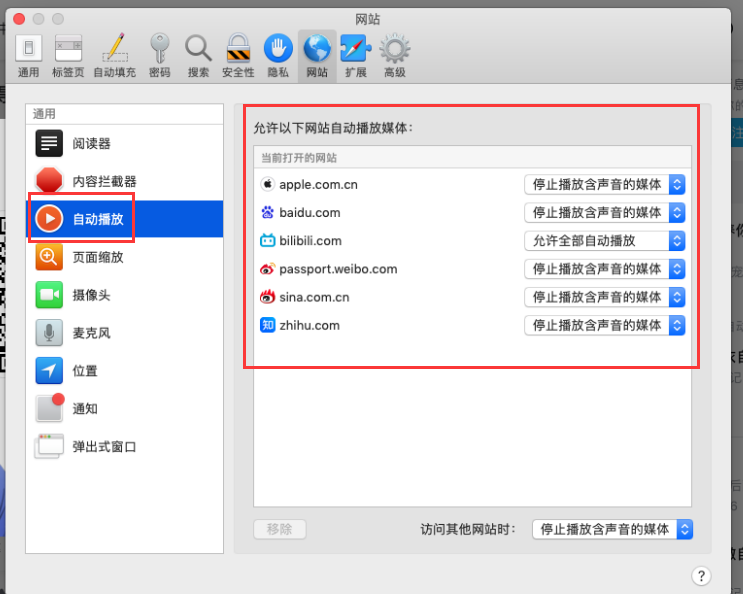Open help with the question mark button
The height and width of the screenshot is (594, 743).
coord(701,576)
